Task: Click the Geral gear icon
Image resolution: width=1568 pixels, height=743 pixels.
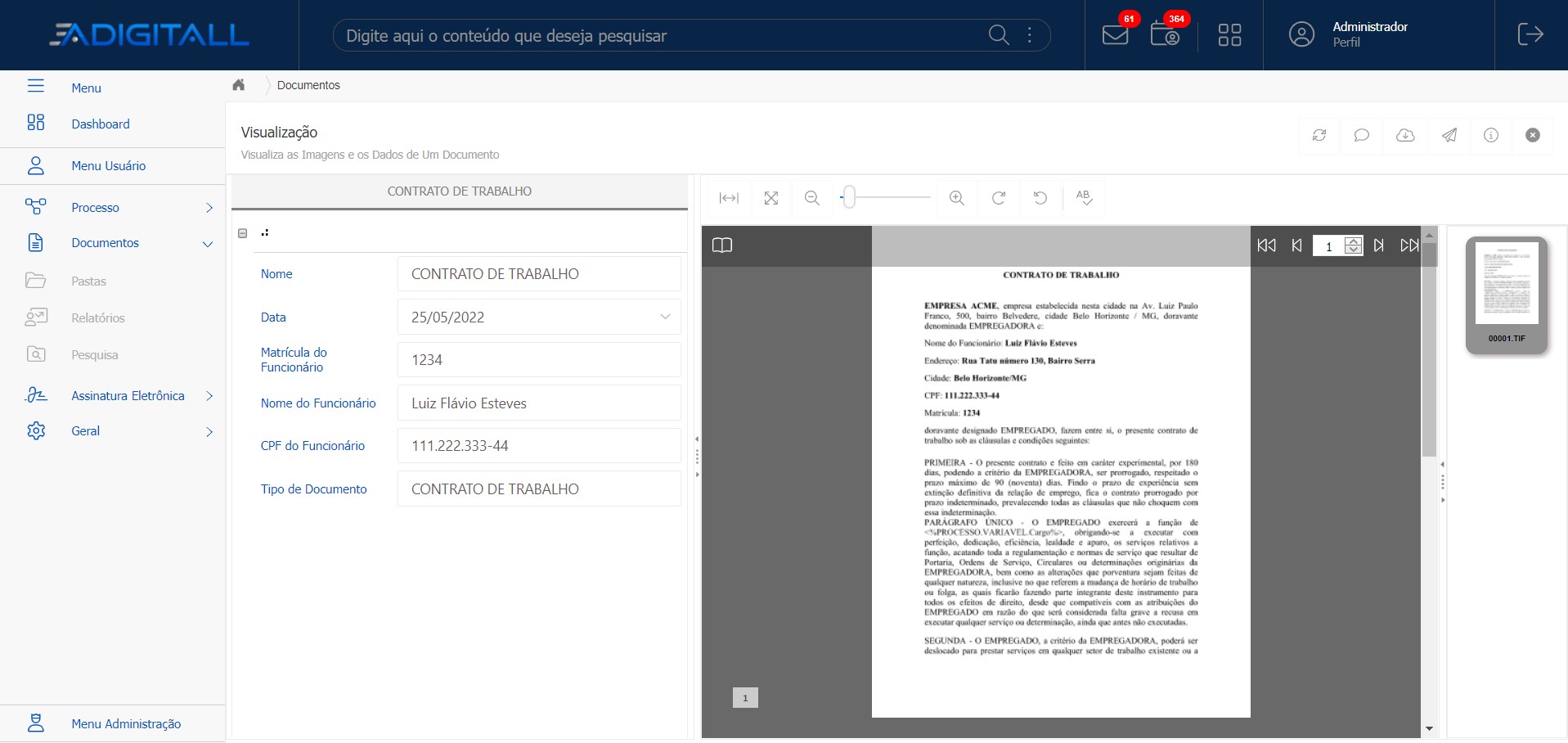Action: [x=36, y=430]
